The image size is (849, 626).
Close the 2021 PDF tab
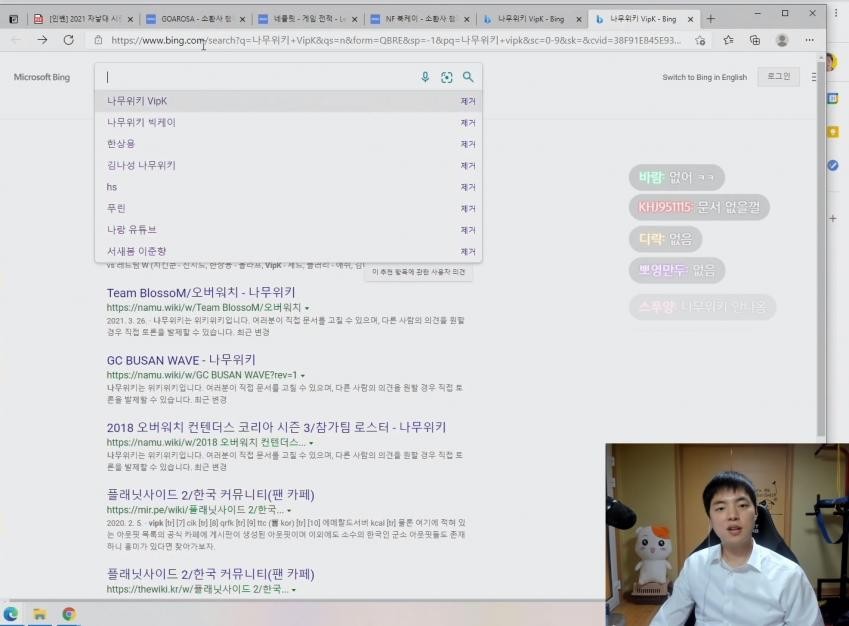click(x=130, y=19)
